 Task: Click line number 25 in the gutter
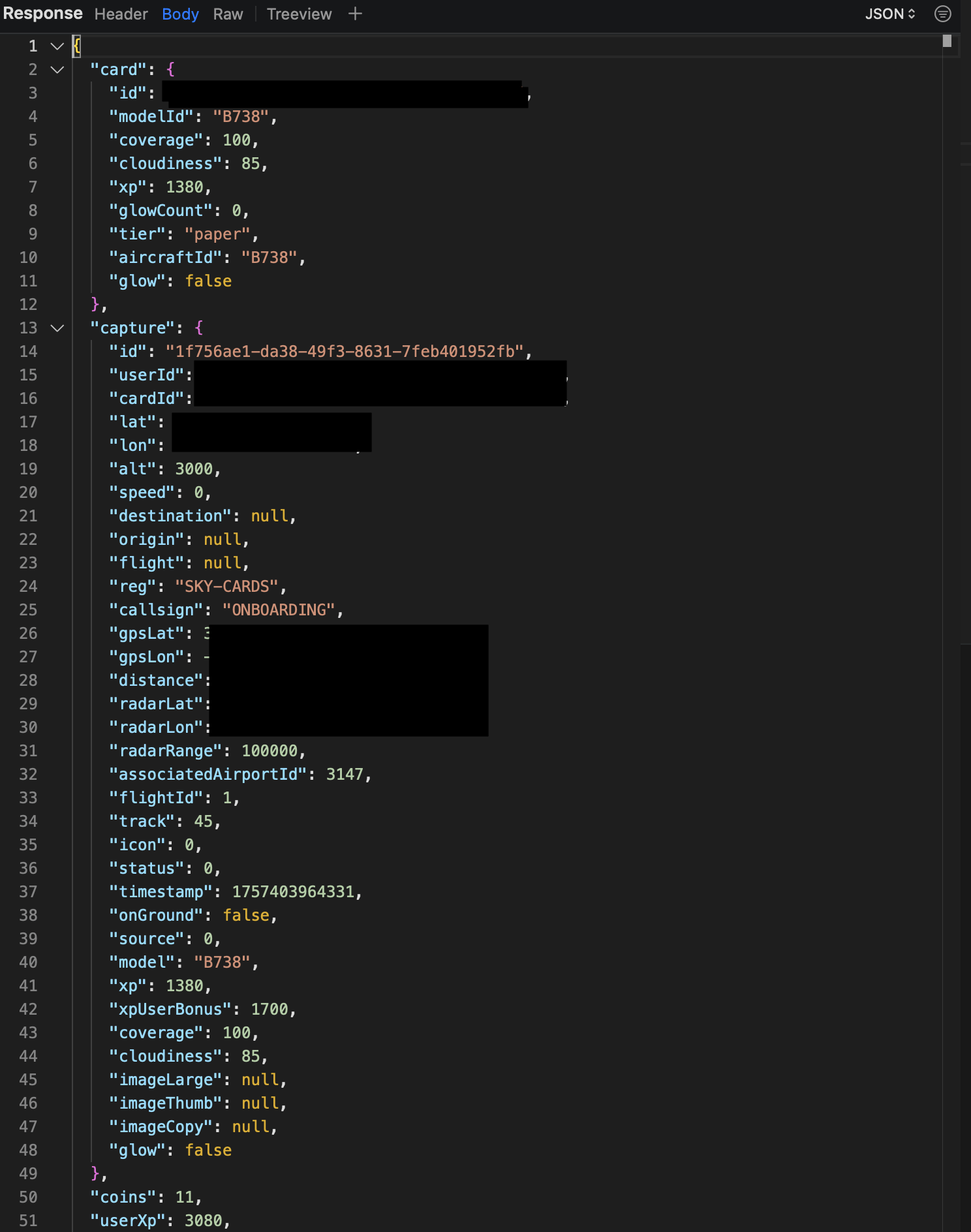click(28, 610)
